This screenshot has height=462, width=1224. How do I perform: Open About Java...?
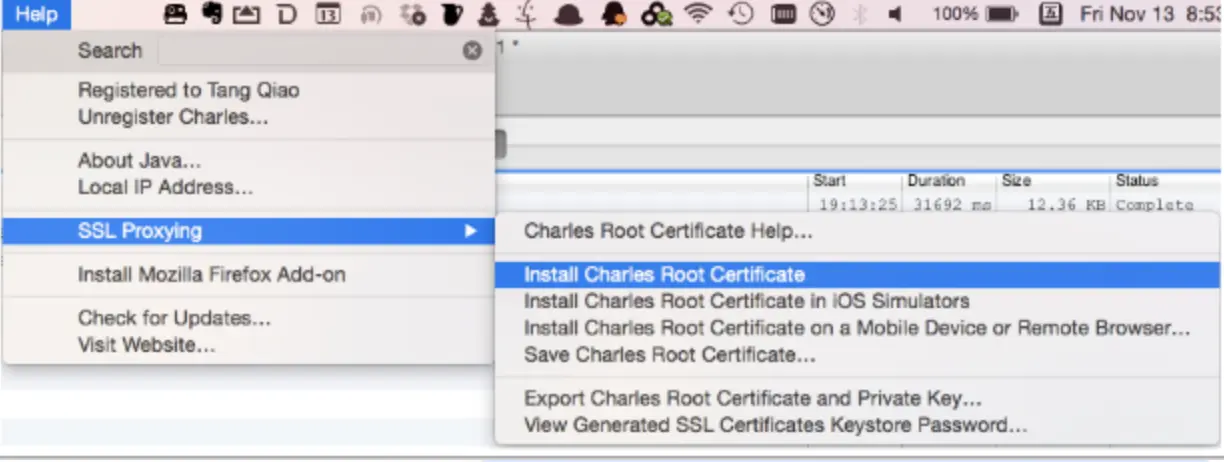tap(140, 160)
